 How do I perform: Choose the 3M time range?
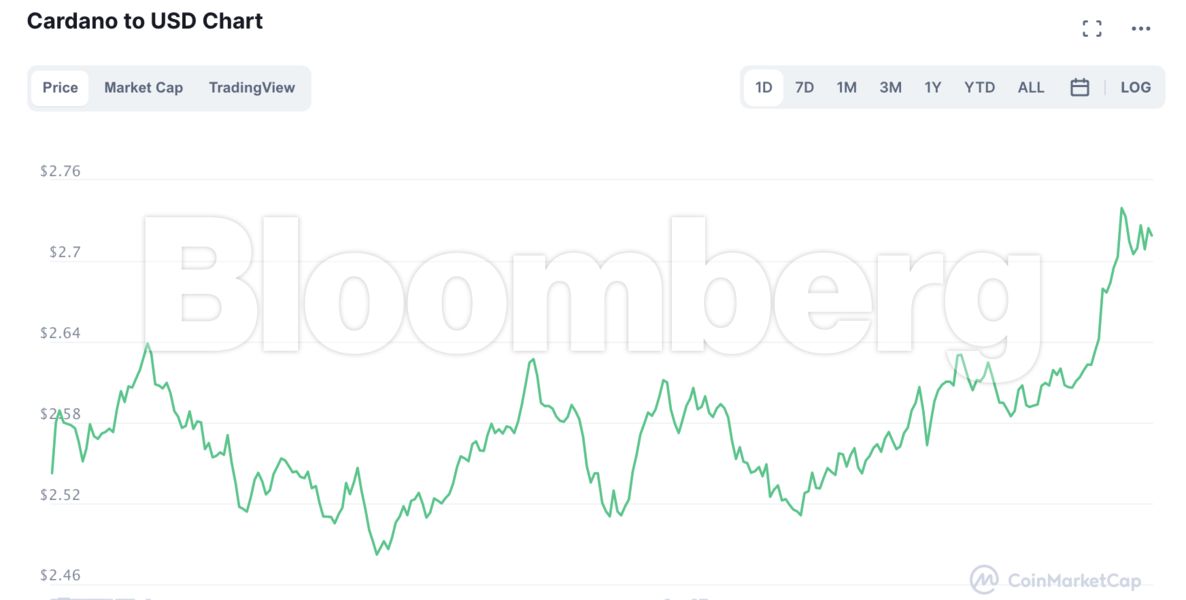click(890, 87)
